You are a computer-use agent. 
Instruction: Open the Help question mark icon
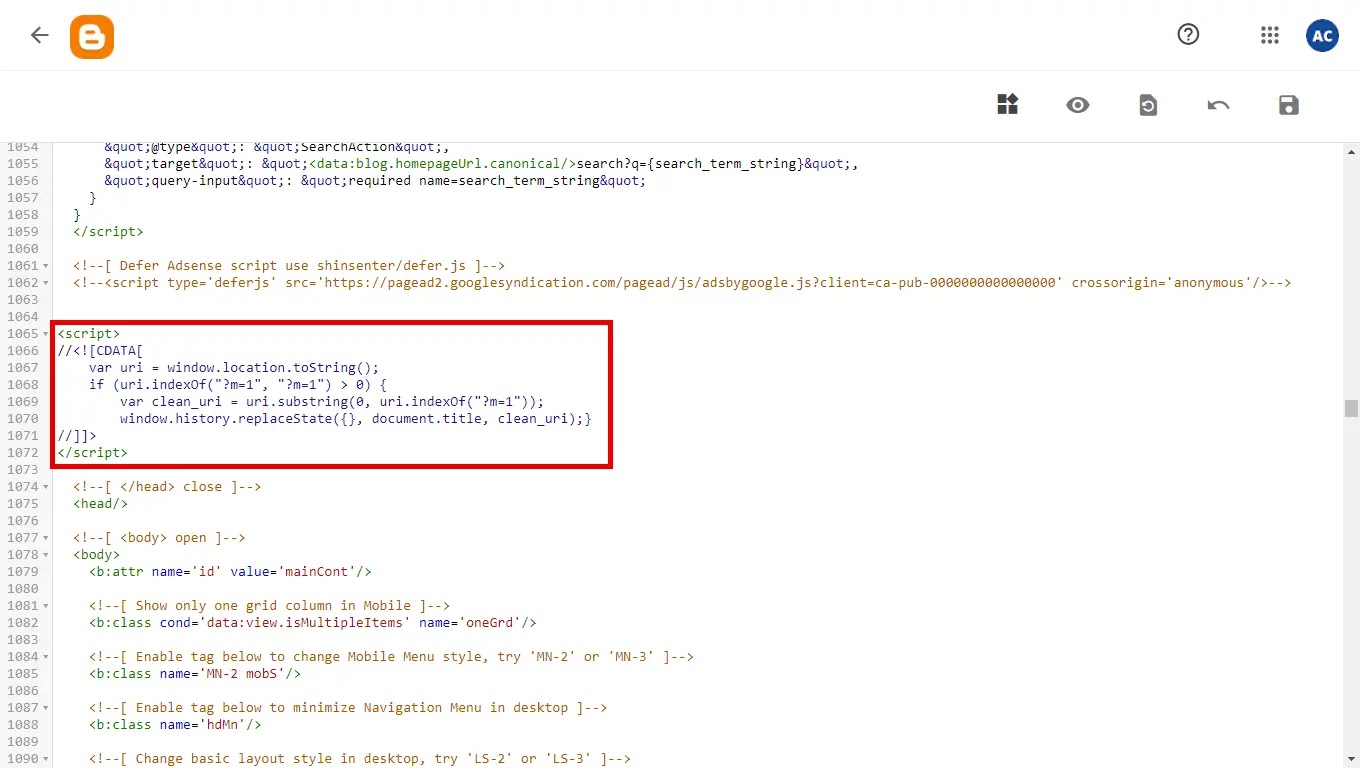pos(1188,35)
